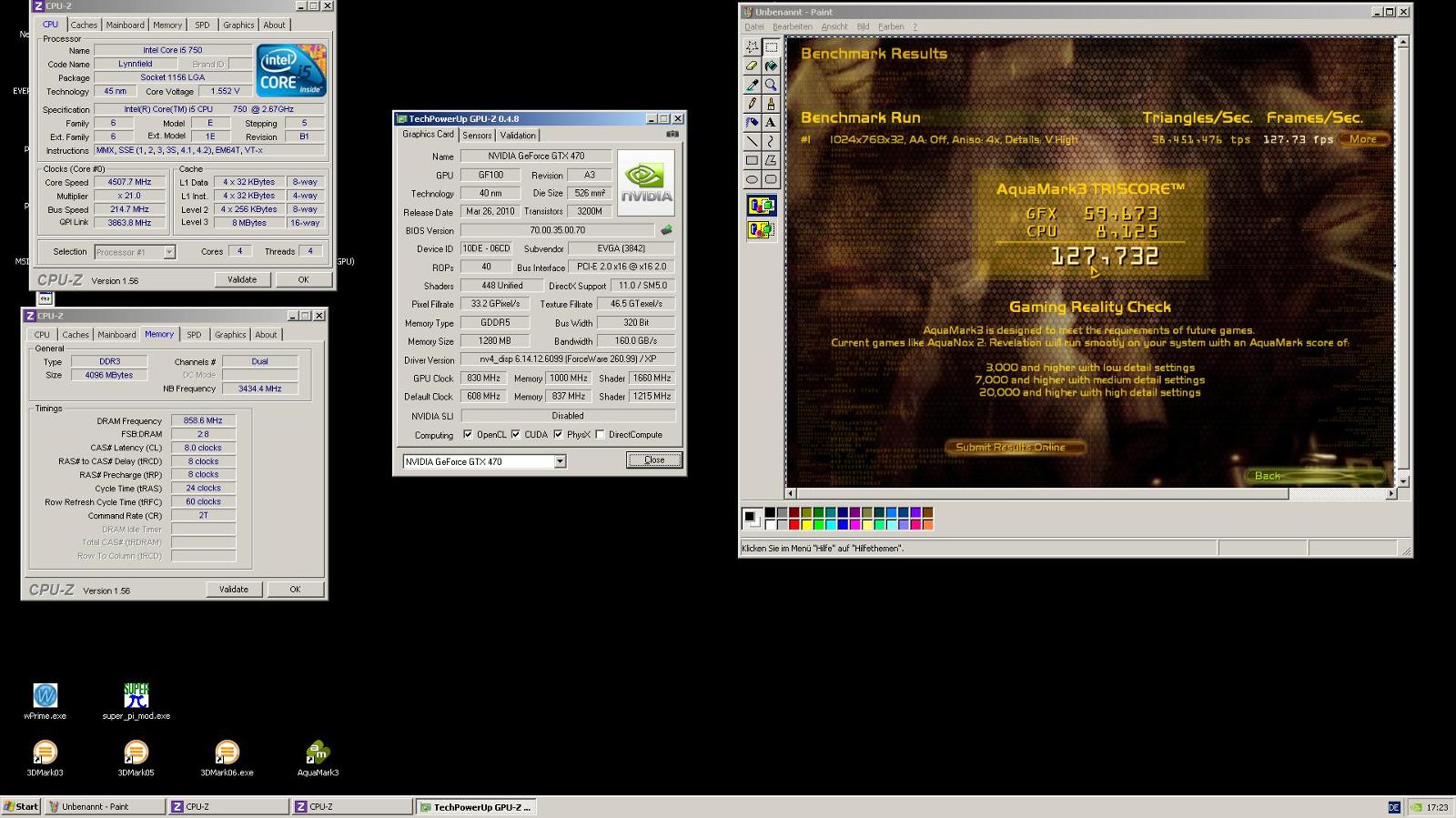Select the yellow color swatch in Paint palette
Image resolution: width=1456 pixels, height=818 pixels.
pyautogui.click(x=806, y=525)
